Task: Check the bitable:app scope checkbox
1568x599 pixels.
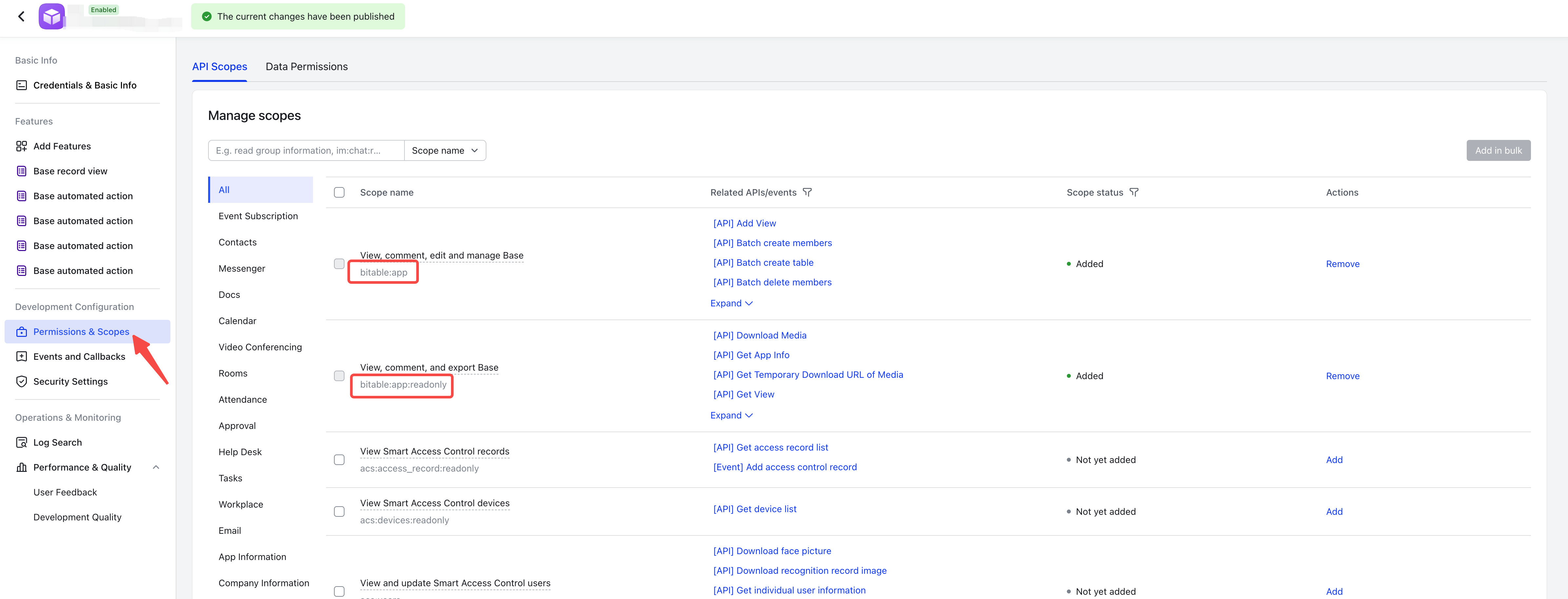Action: pos(339,263)
